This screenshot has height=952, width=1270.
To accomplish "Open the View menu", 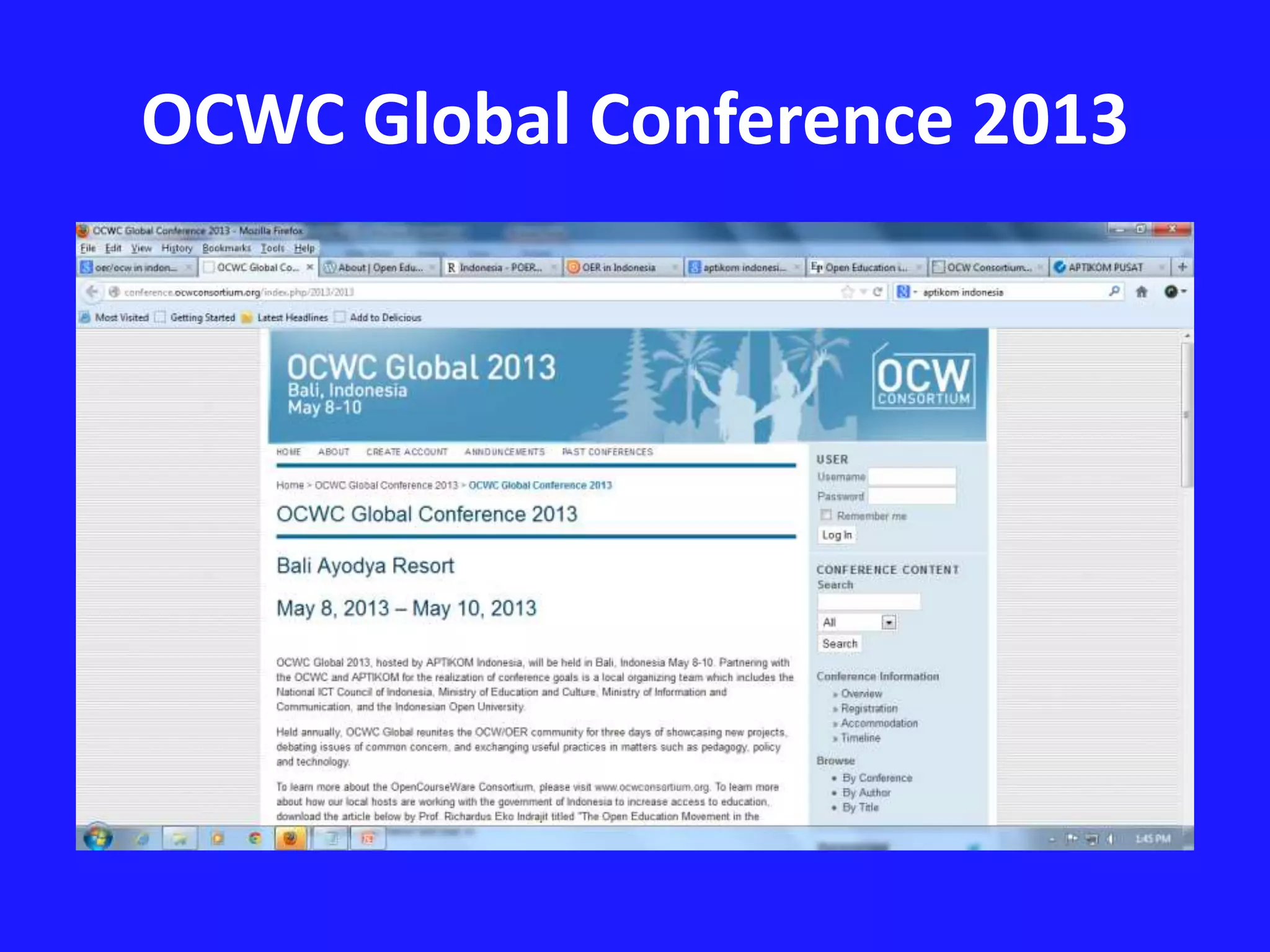I will point(141,249).
